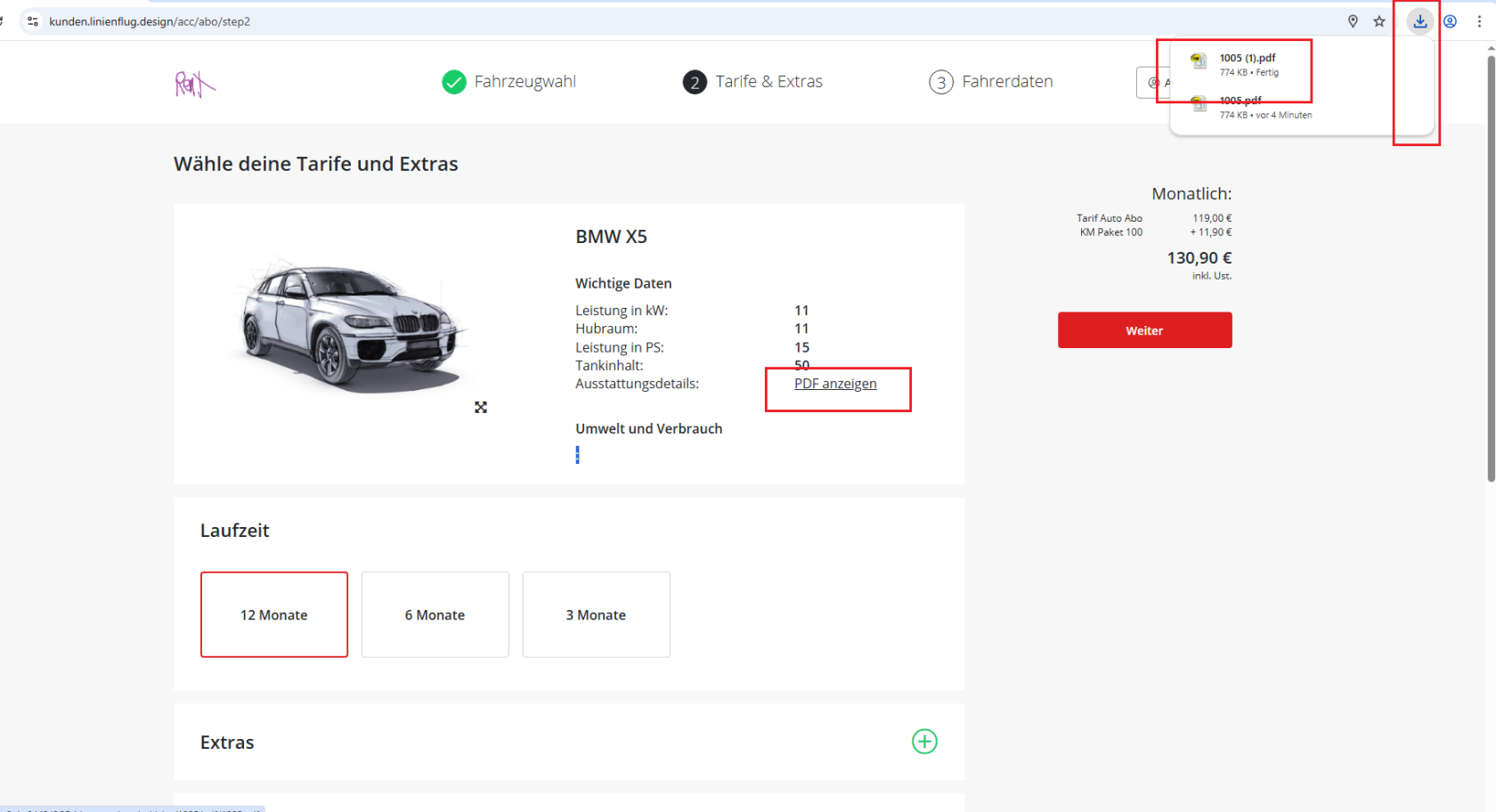Open the Chrome profile avatar icon
The image size is (1496, 812).
click(1451, 21)
